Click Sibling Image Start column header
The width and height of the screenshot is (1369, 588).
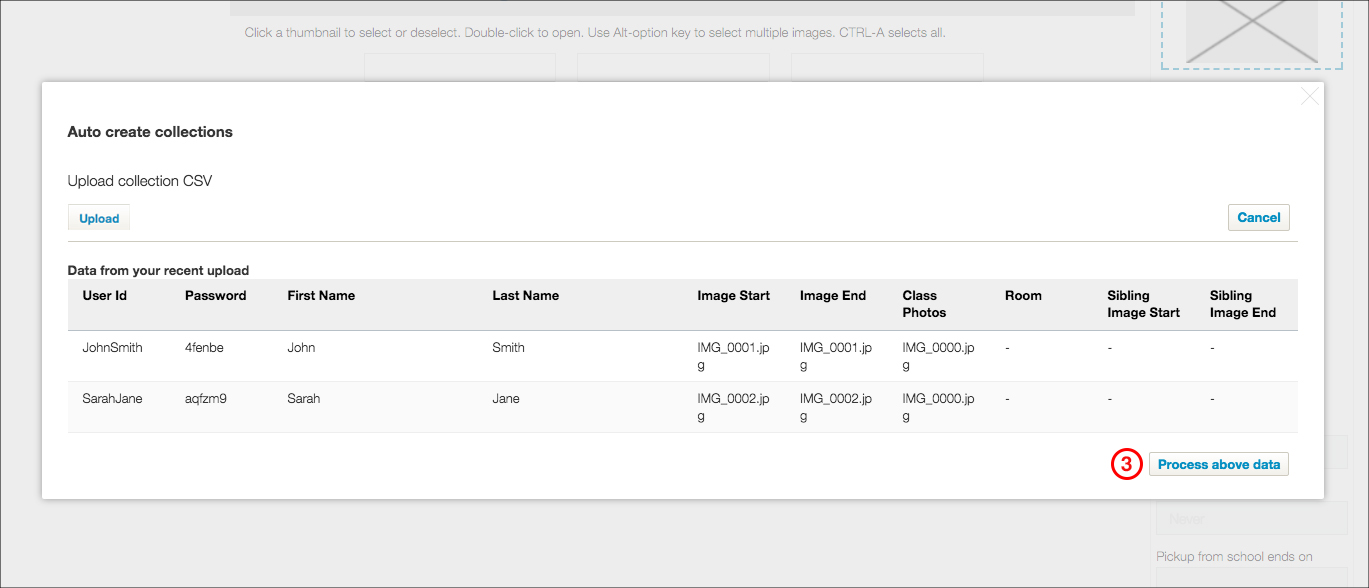click(1144, 304)
